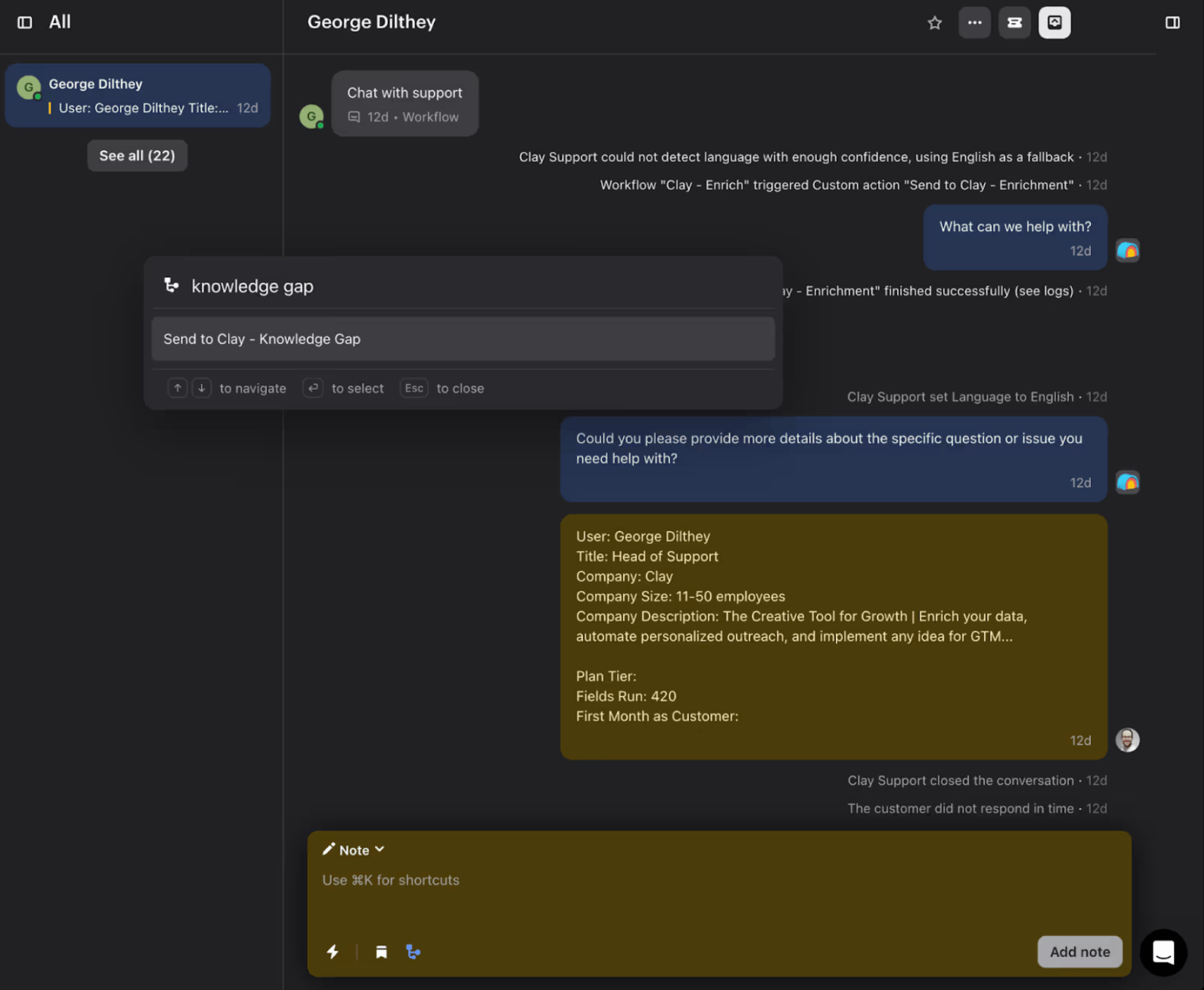Click the Add note button

point(1080,951)
